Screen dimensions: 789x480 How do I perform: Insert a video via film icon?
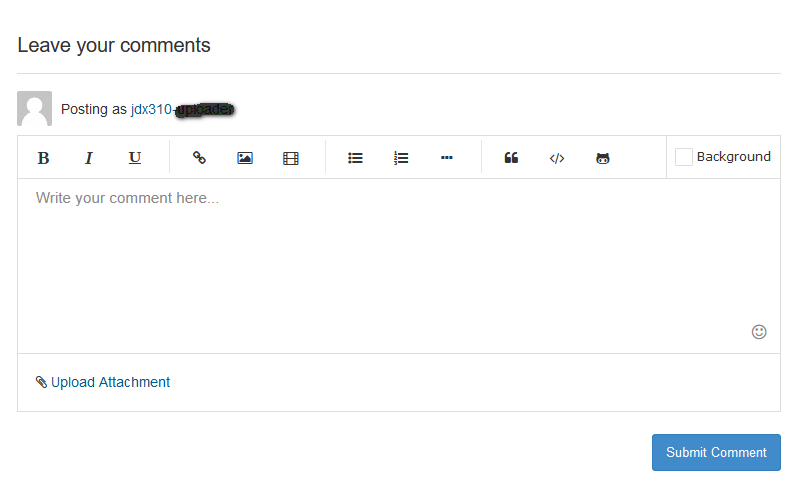(291, 158)
